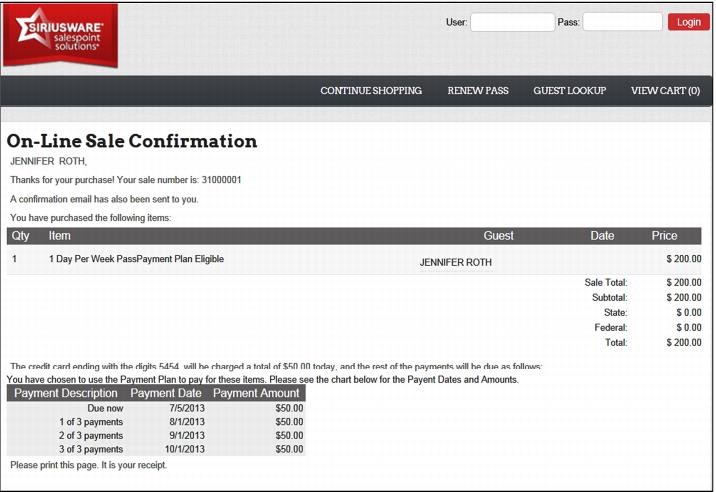Screen dimensions: 716x492
Task: Click the On-Line Sale Confirmation heading
Action: pyautogui.click(x=132, y=141)
